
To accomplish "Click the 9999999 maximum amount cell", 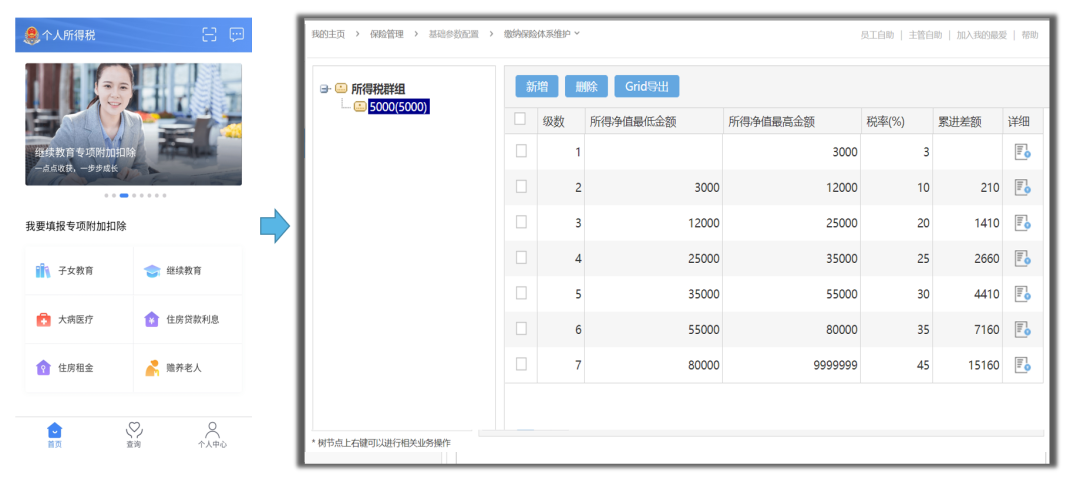I will click(792, 365).
